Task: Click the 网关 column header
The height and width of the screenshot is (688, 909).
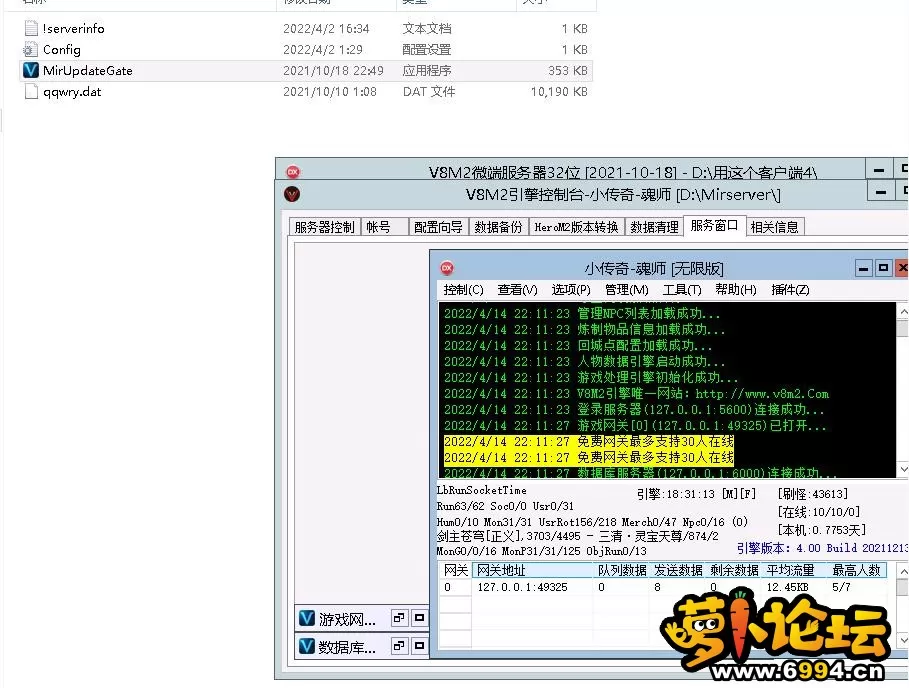Action: pos(455,570)
